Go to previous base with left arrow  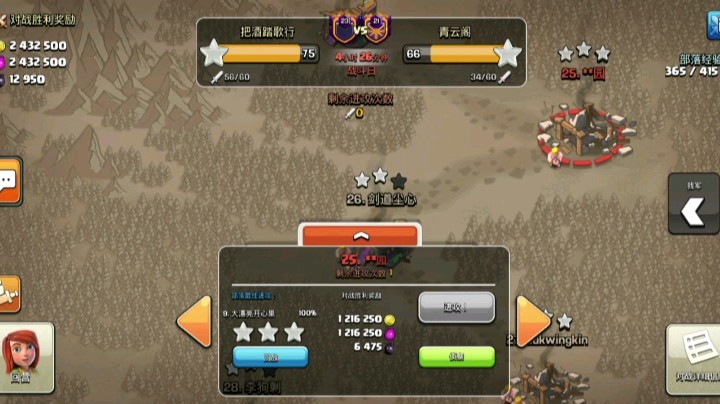coord(195,321)
